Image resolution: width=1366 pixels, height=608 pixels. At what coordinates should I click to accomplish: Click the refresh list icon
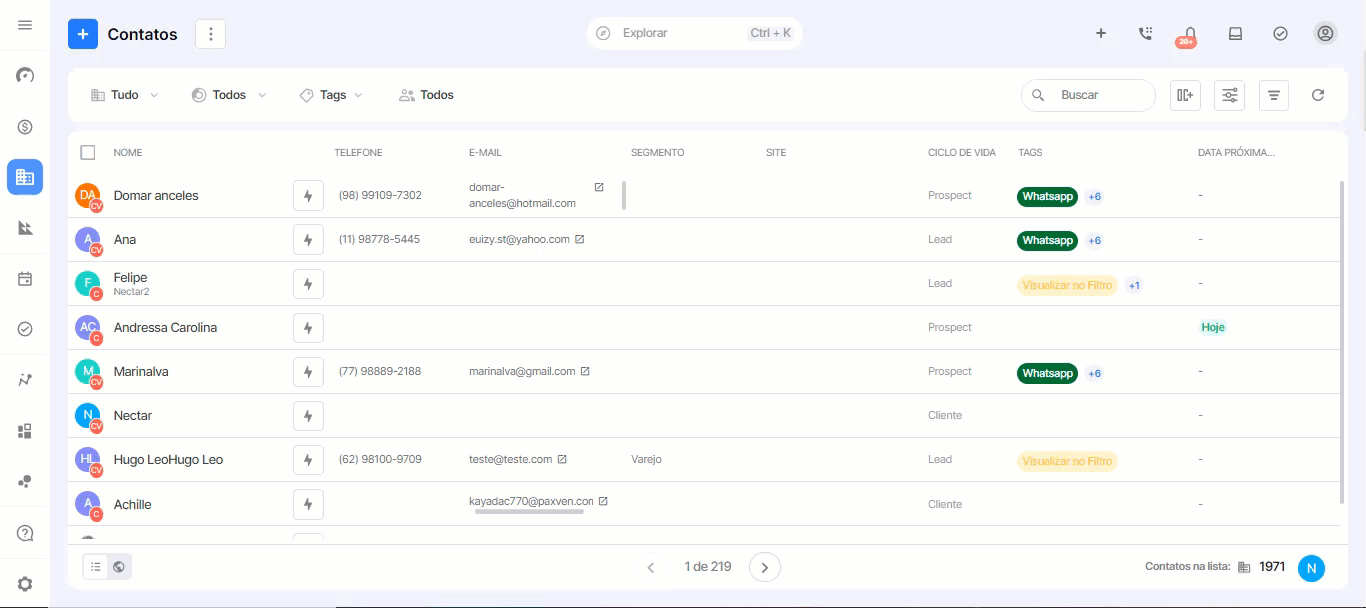[x=1318, y=95]
